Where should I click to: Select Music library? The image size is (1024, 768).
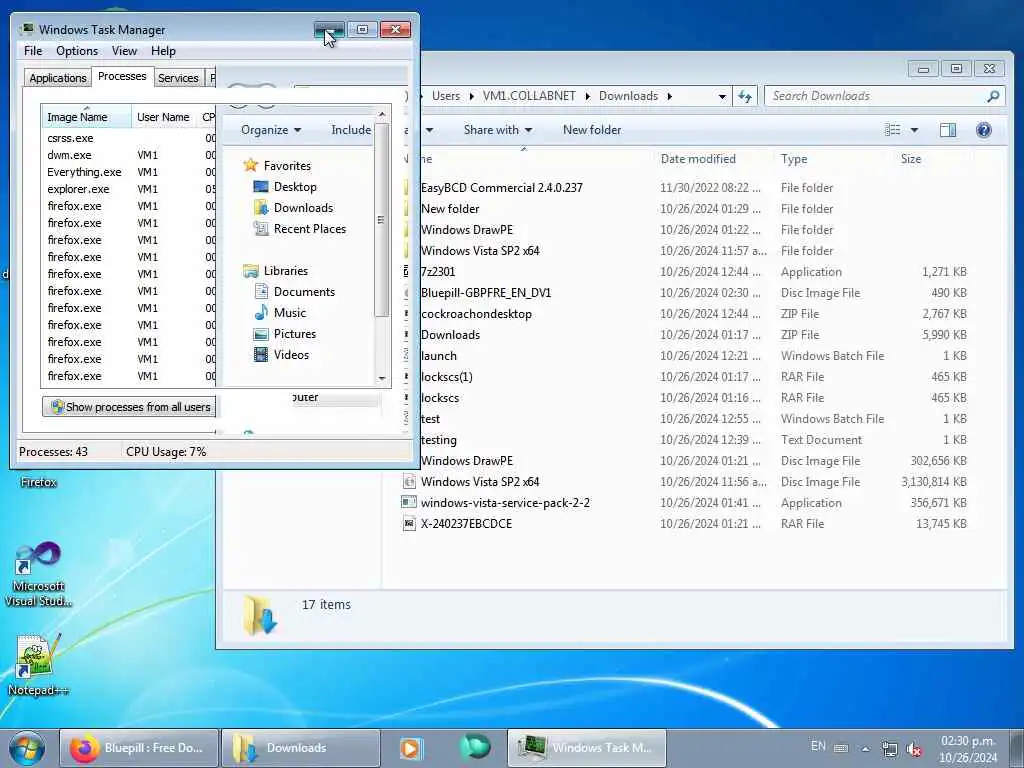[280, 313]
